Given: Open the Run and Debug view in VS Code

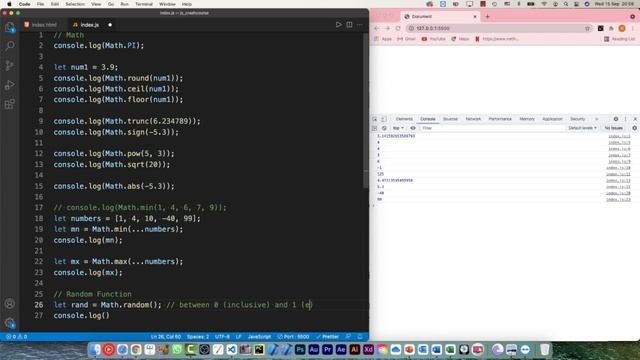Looking at the screenshot, I should tap(10, 85).
